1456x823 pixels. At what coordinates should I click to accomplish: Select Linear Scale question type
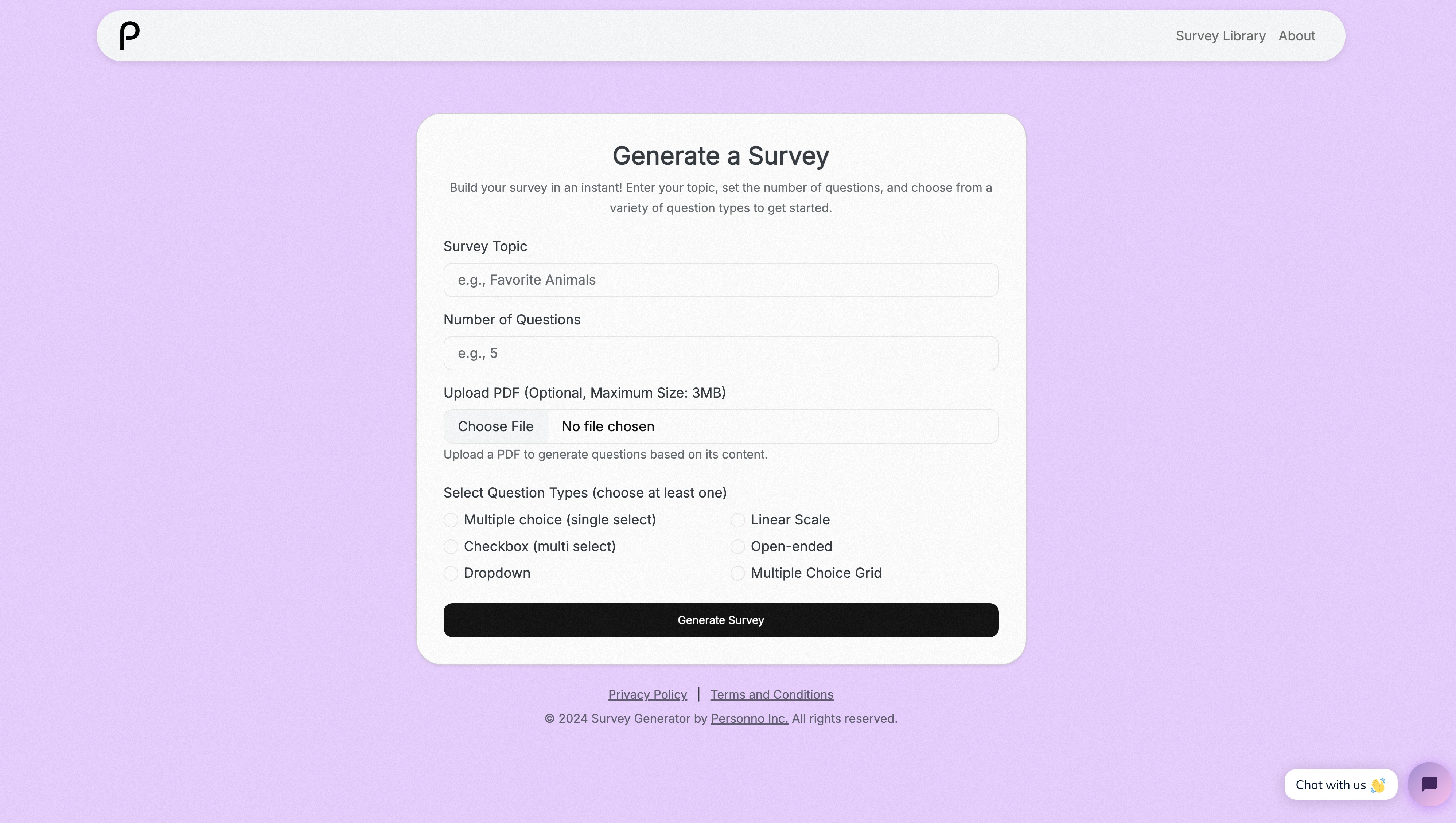[738, 519]
